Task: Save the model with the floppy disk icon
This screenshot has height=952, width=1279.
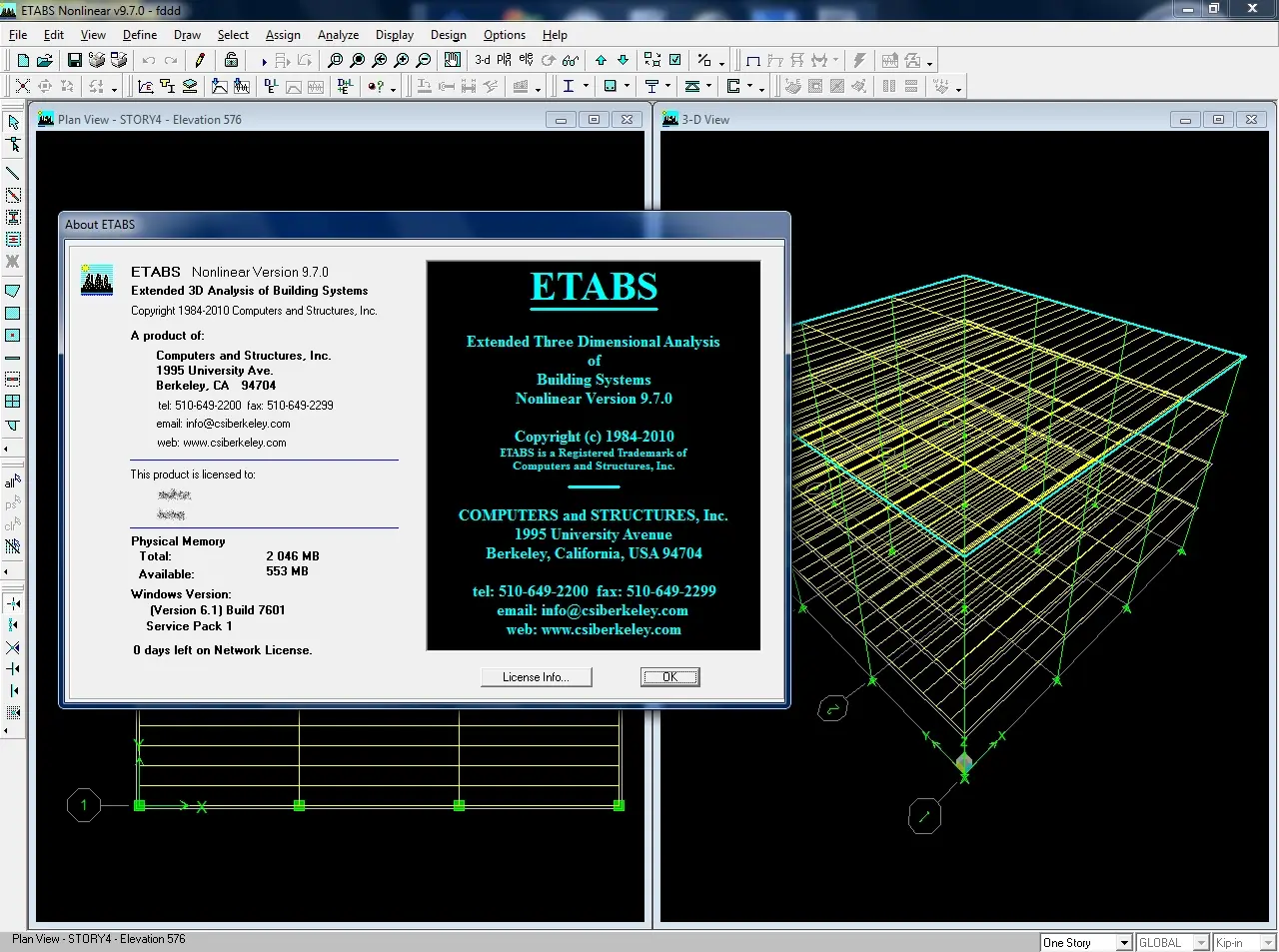Action: (74, 60)
